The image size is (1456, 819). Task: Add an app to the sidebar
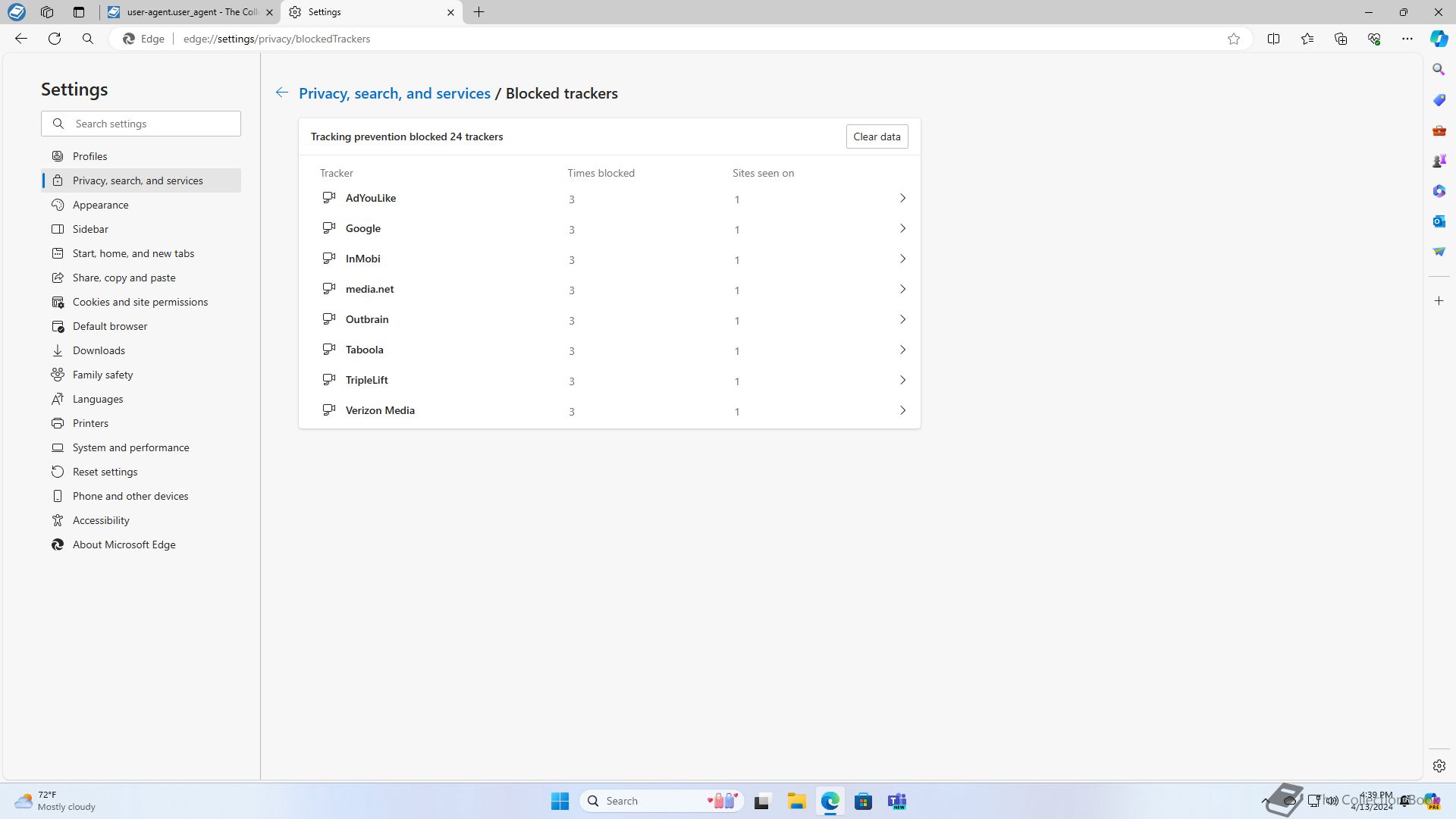pyautogui.click(x=1439, y=301)
